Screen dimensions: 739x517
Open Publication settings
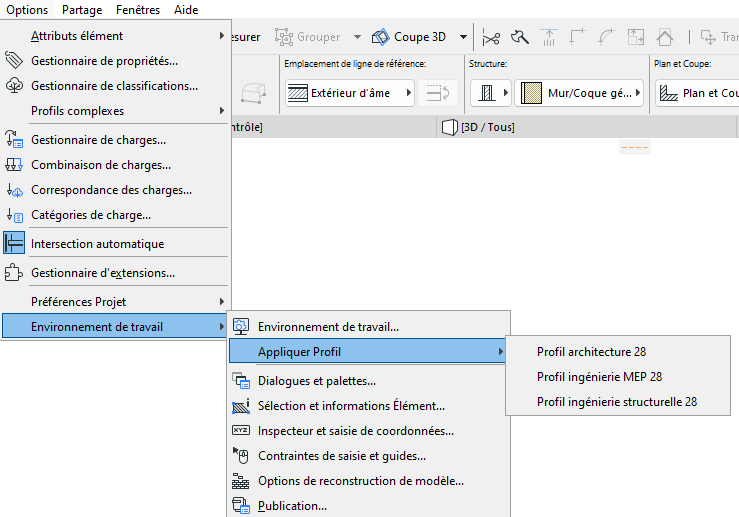[x=369, y=506]
